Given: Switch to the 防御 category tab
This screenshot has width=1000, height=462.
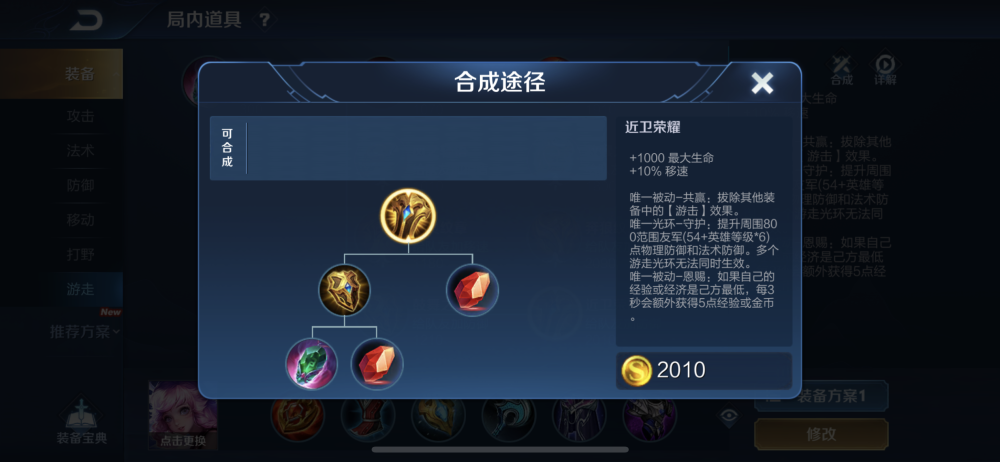Looking at the screenshot, I should click(80, 186).
